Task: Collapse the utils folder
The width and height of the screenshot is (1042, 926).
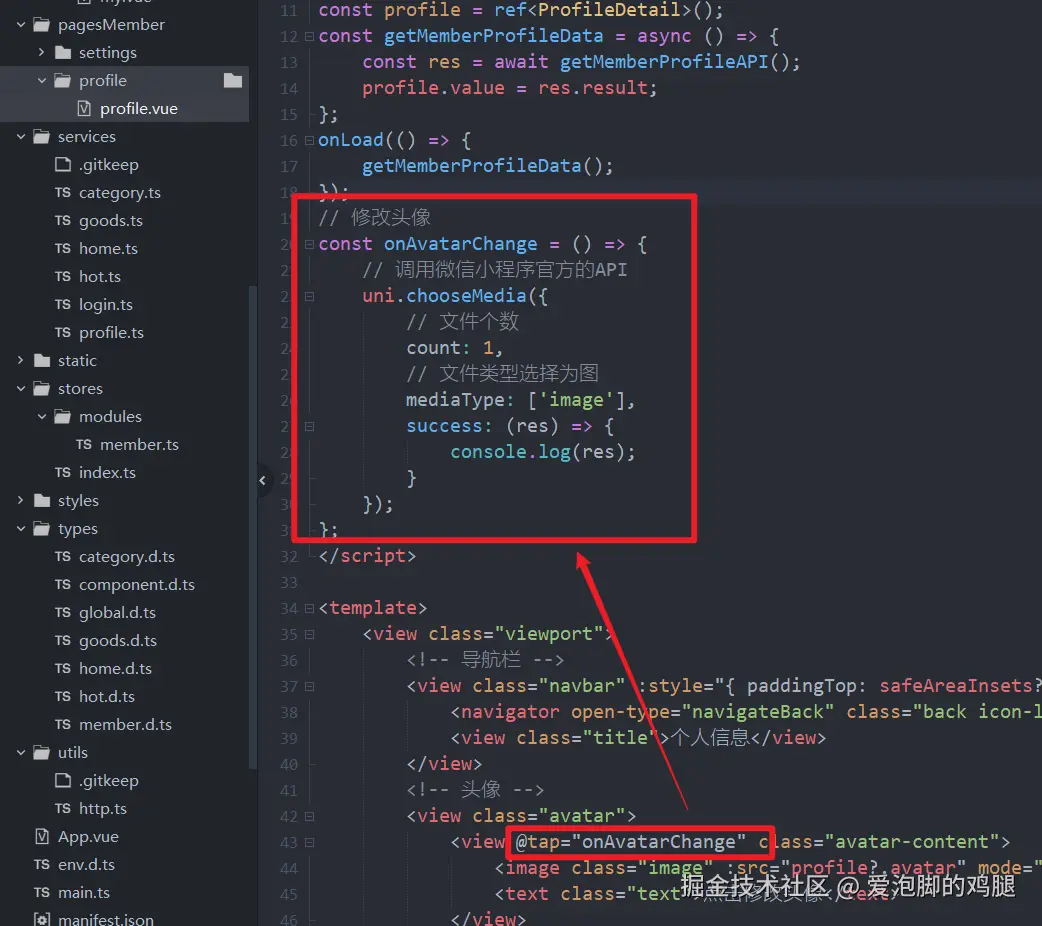Action: pyautogui.click(x=21, y=752)
